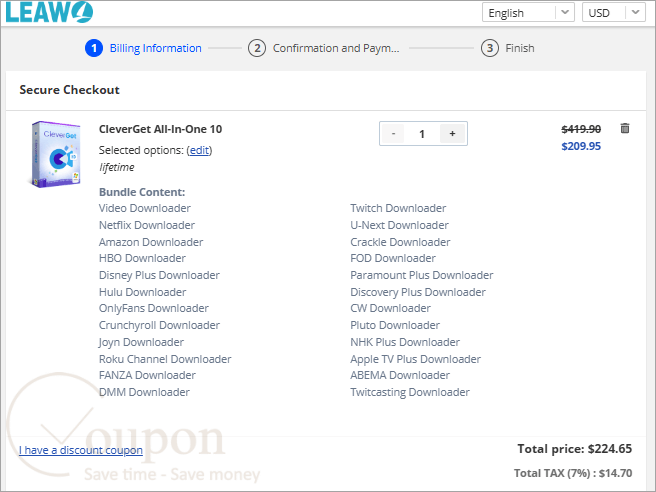Click the Secure Checkout heading
Screen dimensions: 656x492
(69, 90)
